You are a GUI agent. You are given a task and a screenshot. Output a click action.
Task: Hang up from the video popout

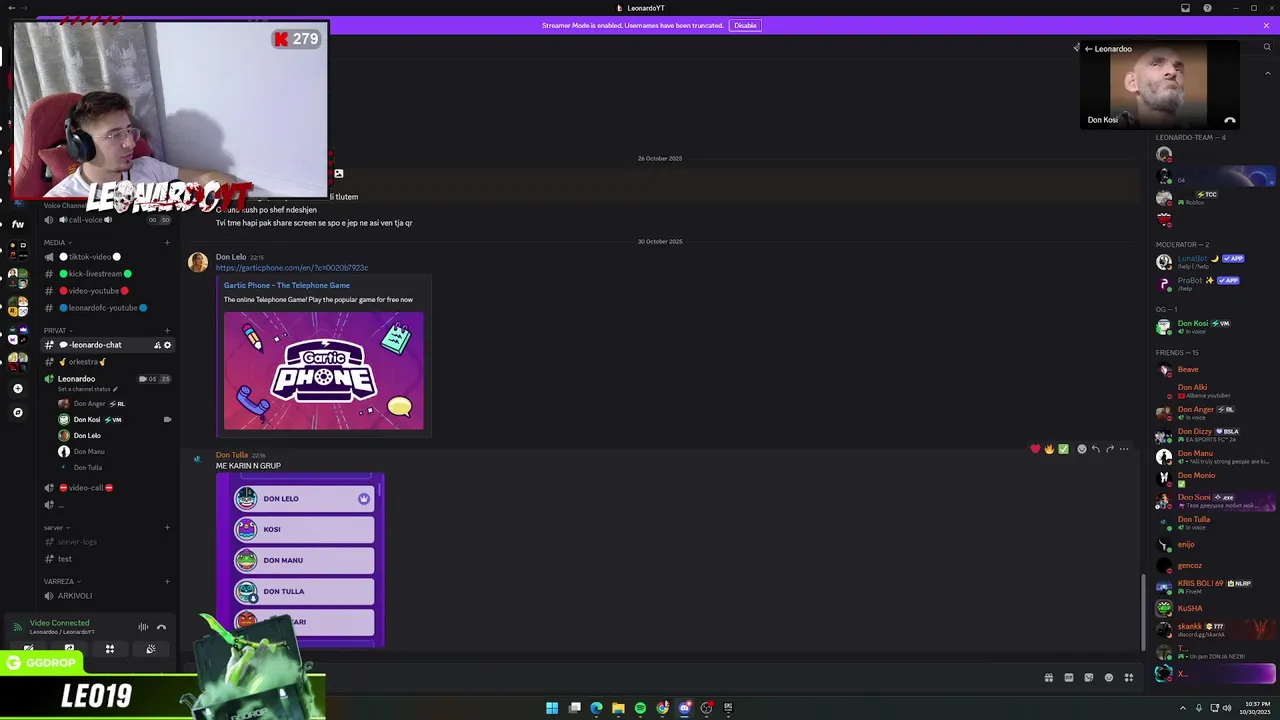(x=1230, y=120)
